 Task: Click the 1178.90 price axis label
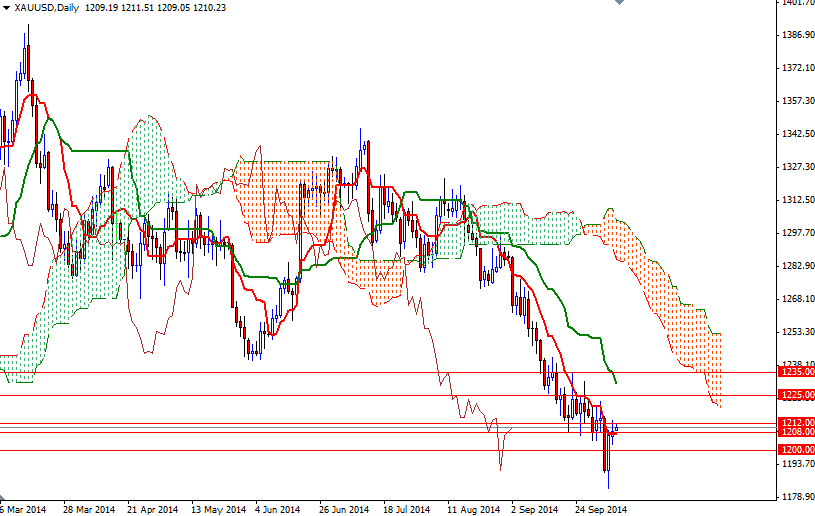coord(797,497)
